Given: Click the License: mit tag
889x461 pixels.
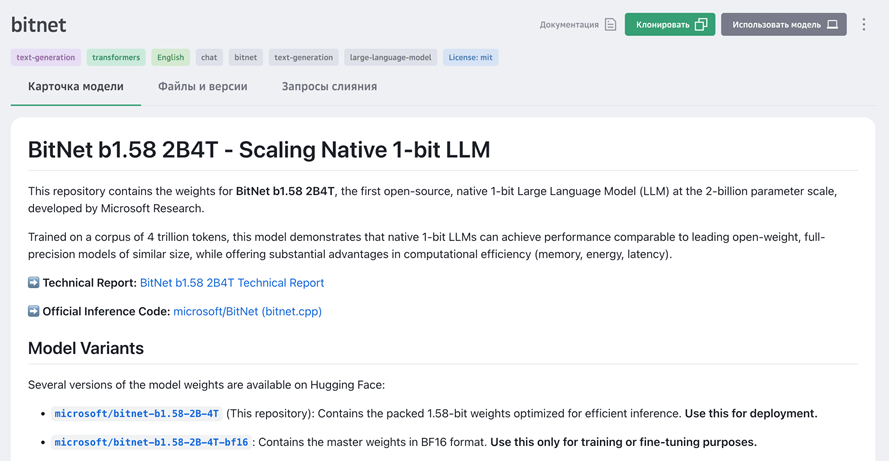Looking at the screenshot, I should coord(470,58).
